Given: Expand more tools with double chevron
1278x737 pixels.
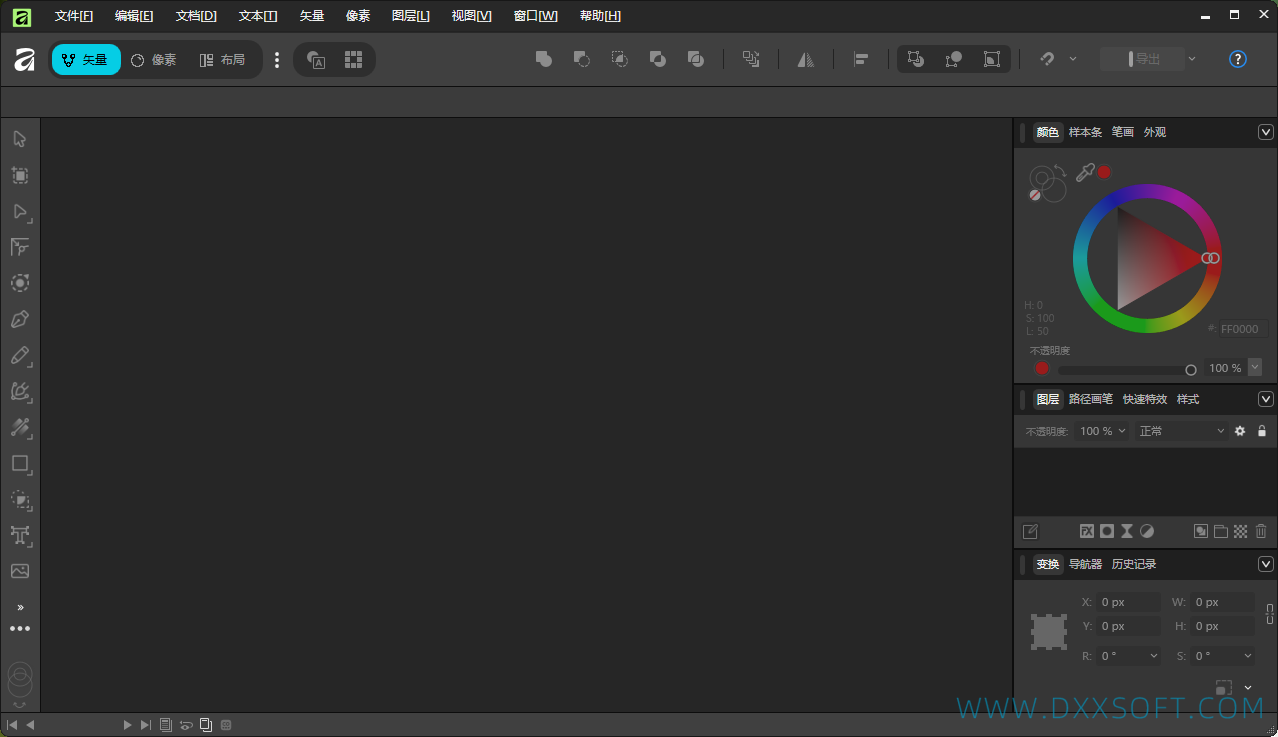Looking at the screenshot, I should click(20, 607).
